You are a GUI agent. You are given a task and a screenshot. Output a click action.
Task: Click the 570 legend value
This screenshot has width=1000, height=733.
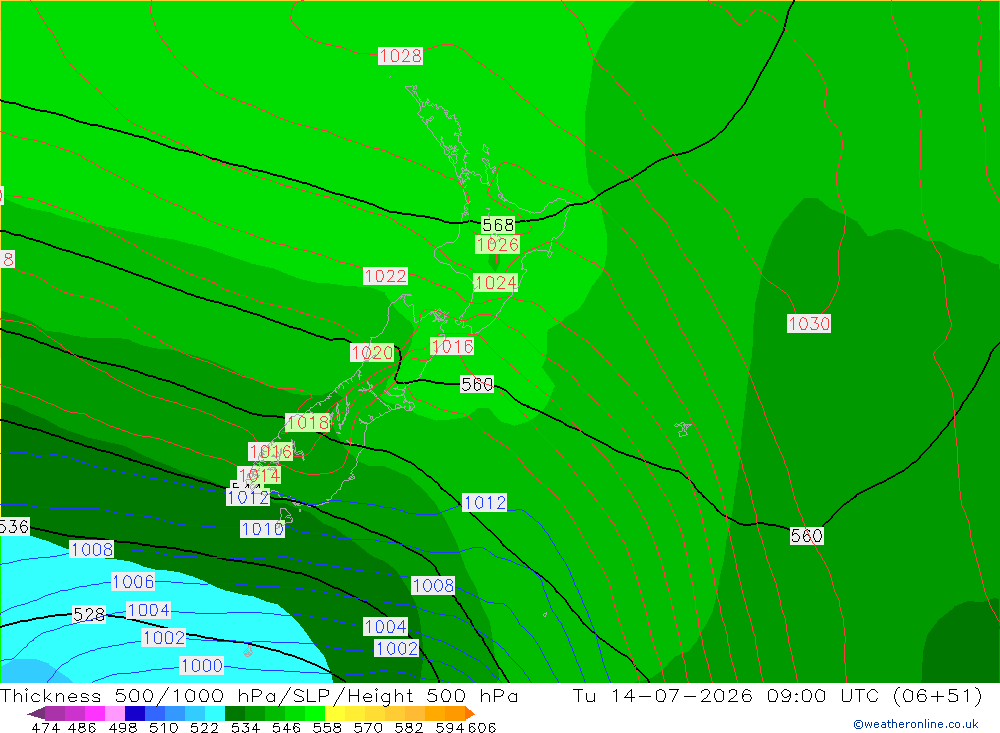tap(368, 728)
